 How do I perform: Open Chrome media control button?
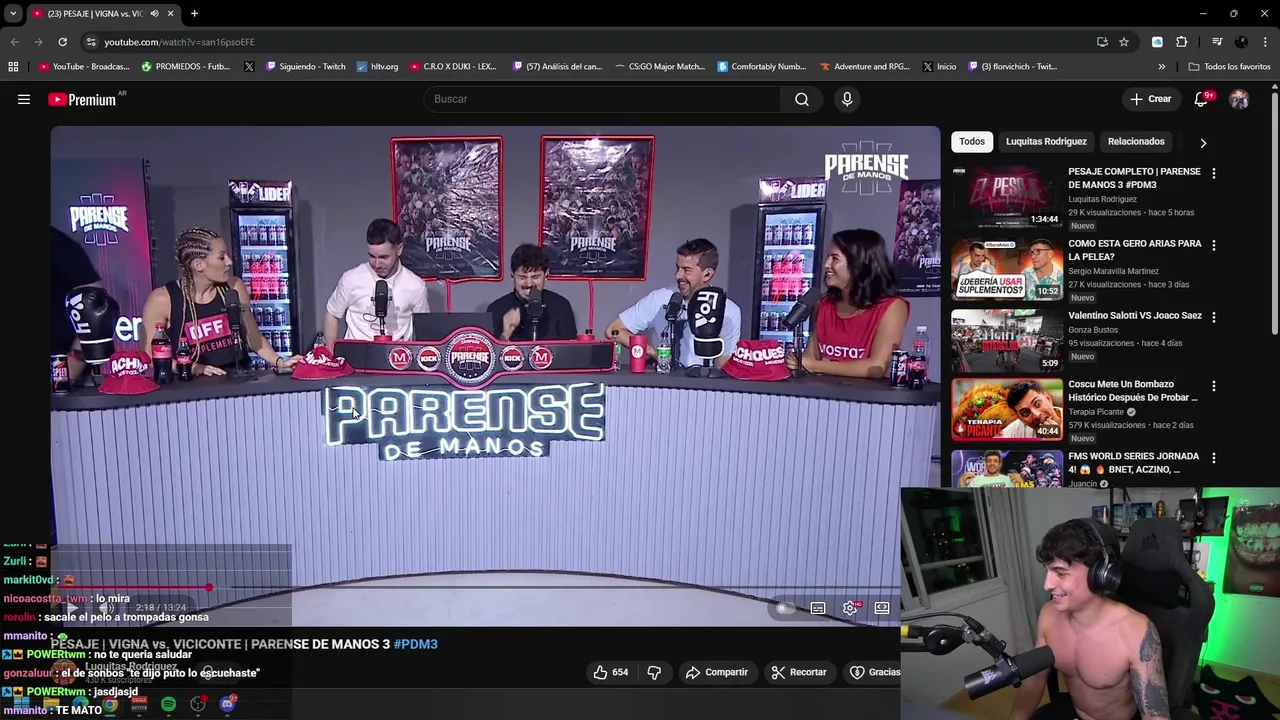[x=1217, y=42]
